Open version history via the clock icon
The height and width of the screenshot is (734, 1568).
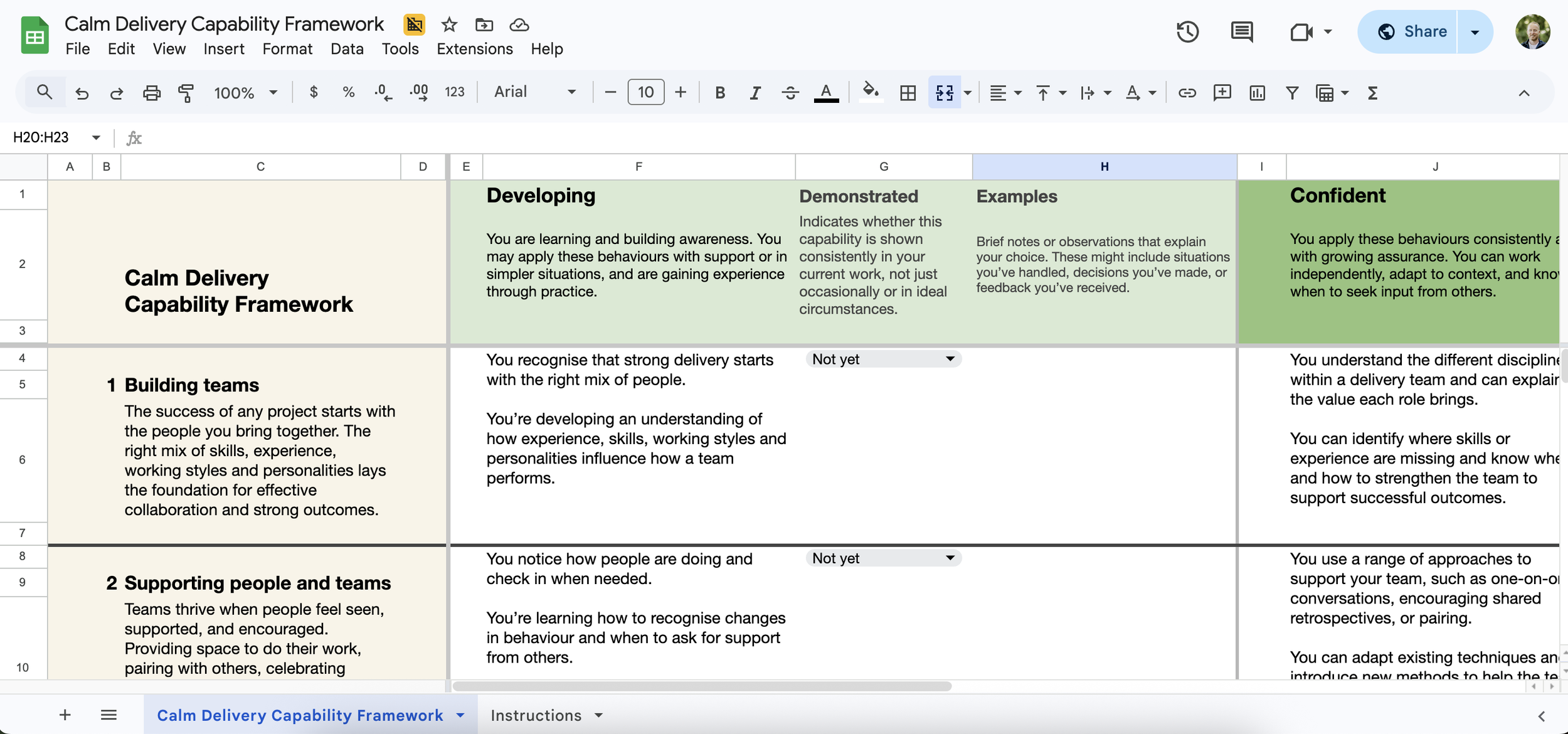coord(1187,31)
